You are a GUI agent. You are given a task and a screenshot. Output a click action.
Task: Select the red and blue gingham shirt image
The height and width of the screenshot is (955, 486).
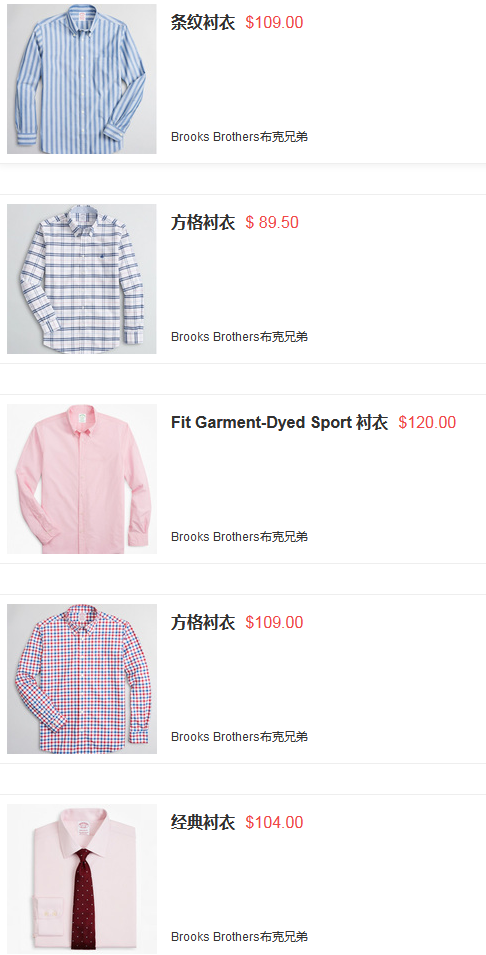click(x=82, y=679)
